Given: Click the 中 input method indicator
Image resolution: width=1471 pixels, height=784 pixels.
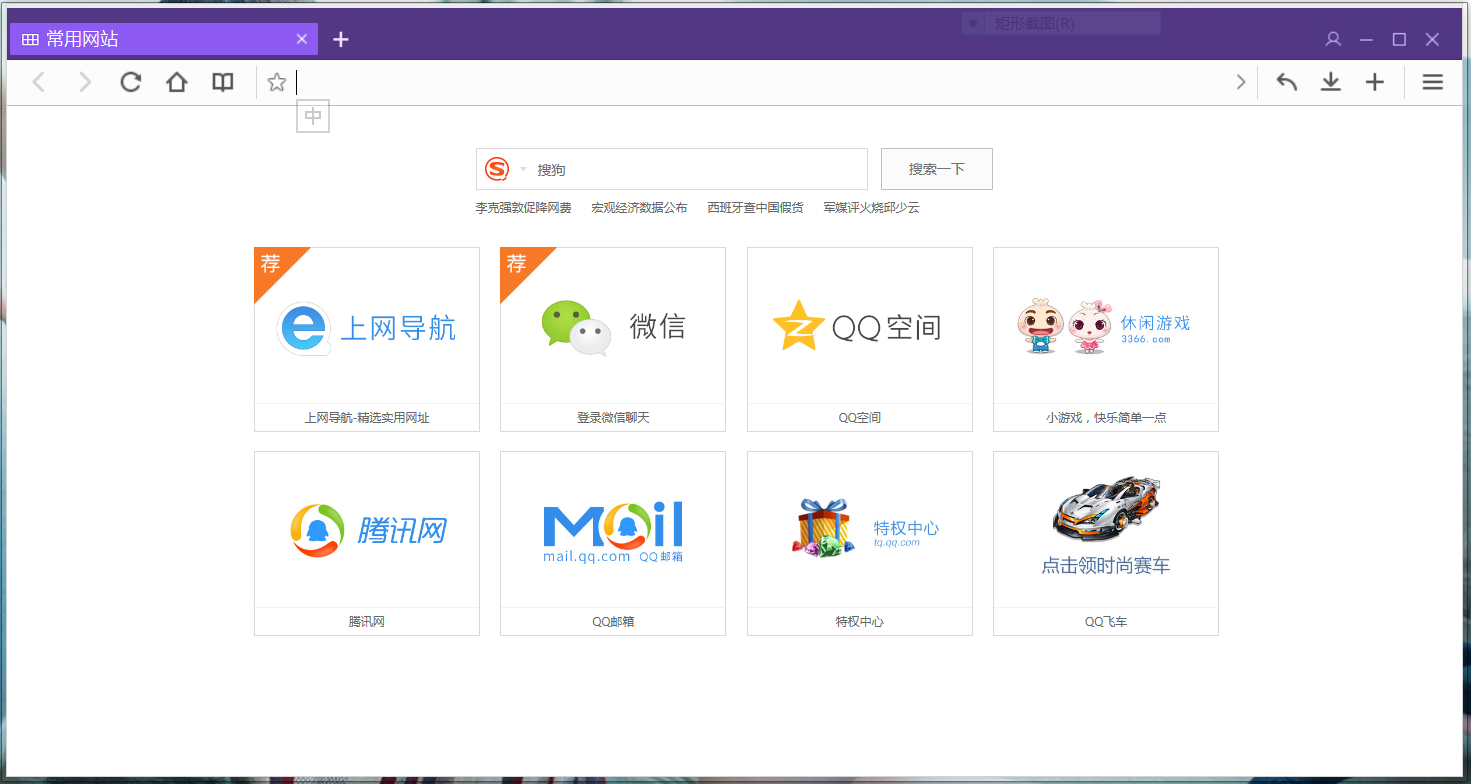Looking at the screenshot, I should (x=313, y=117).
